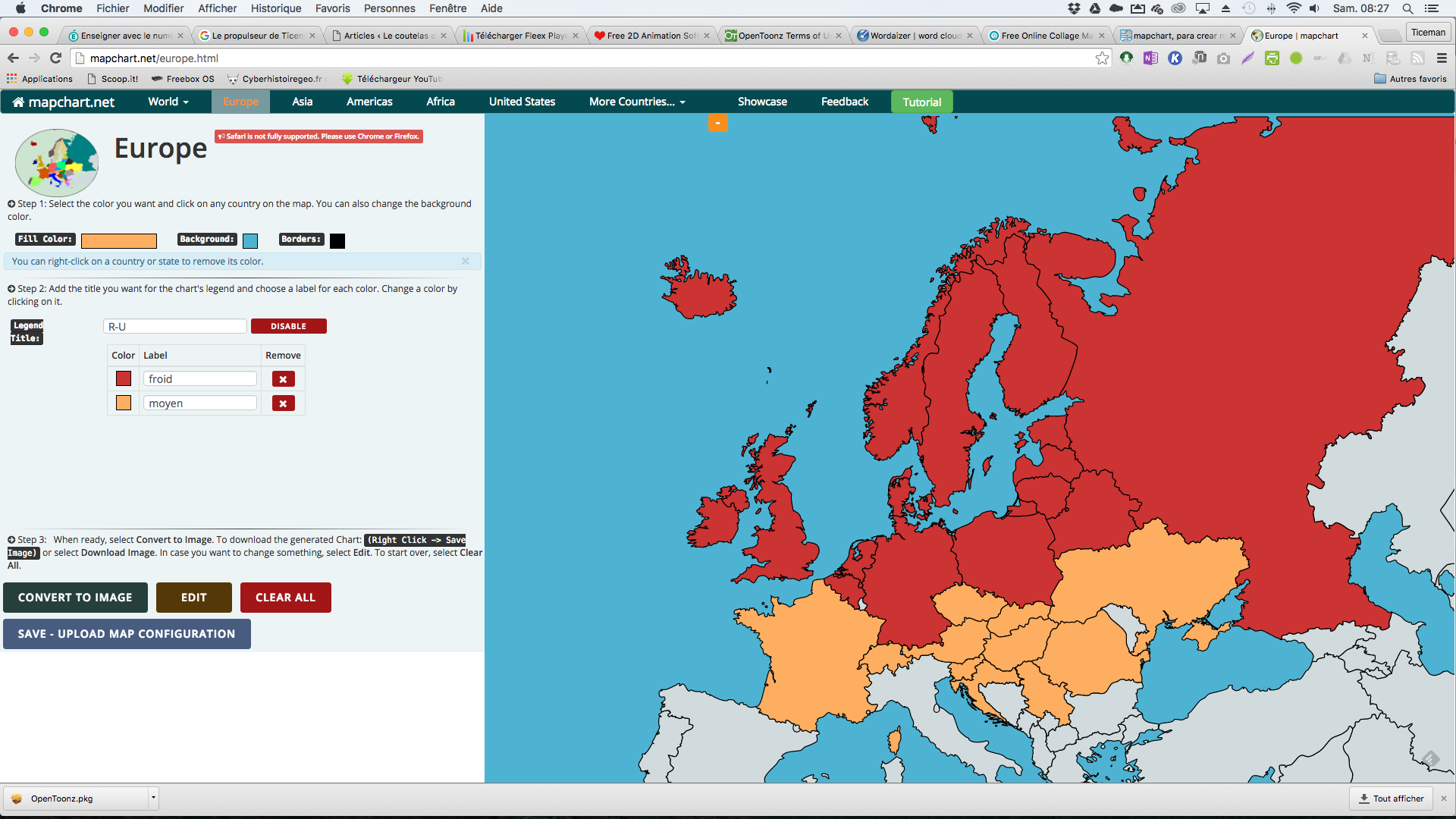Screen dimensions: 1456x819
Task: Click the Background blue color swatch
Action: [251, 240]
